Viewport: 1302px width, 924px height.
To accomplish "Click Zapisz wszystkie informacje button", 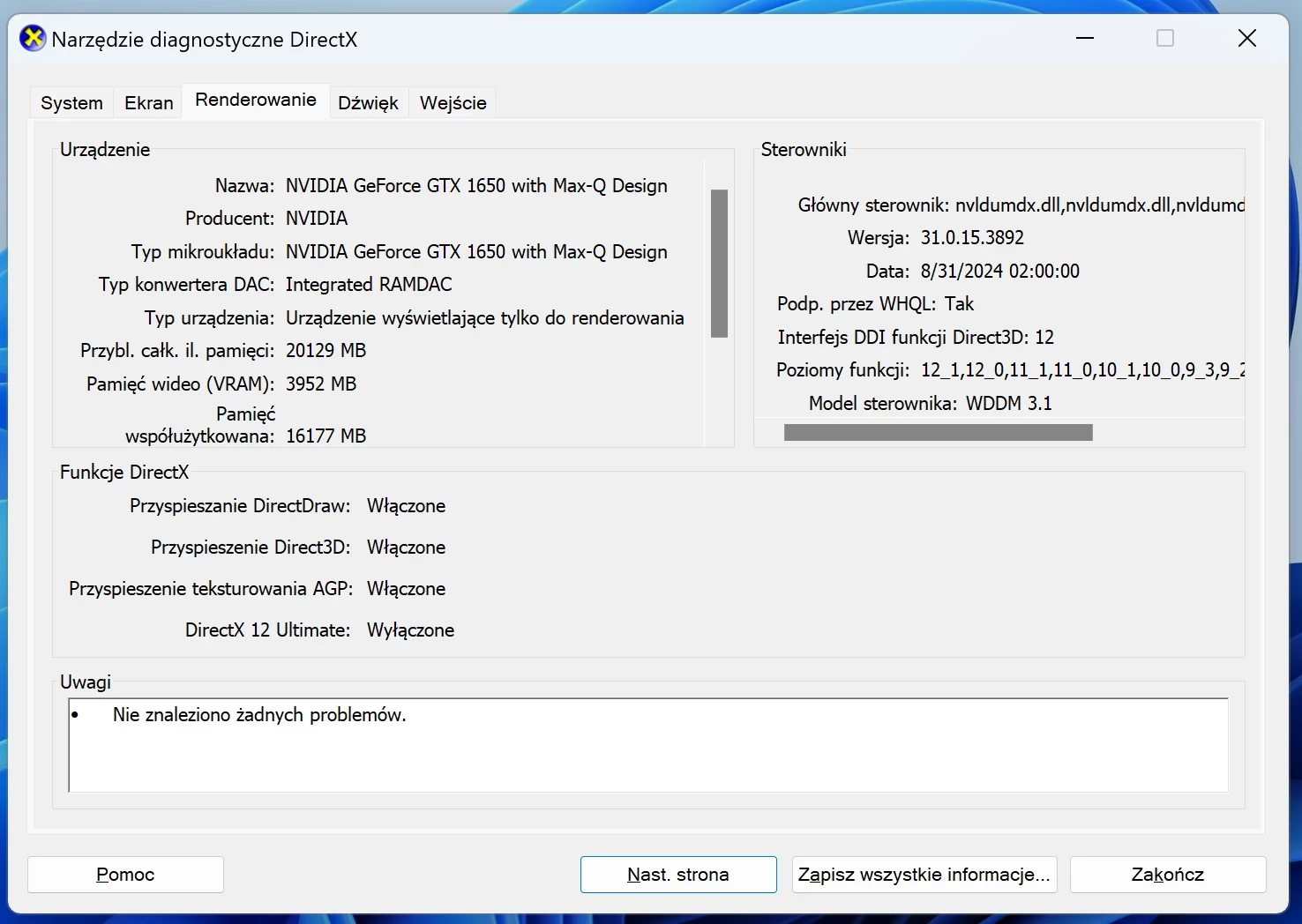I will click(x=924, y=875).
